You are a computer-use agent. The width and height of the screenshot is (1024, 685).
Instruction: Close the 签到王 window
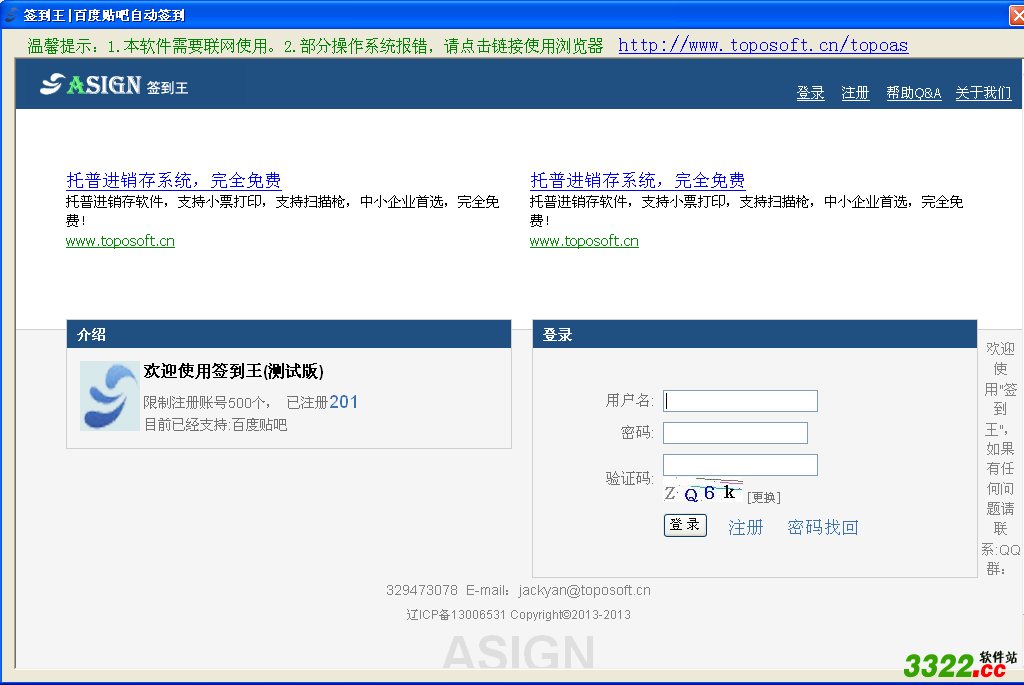click(1016, 15)
